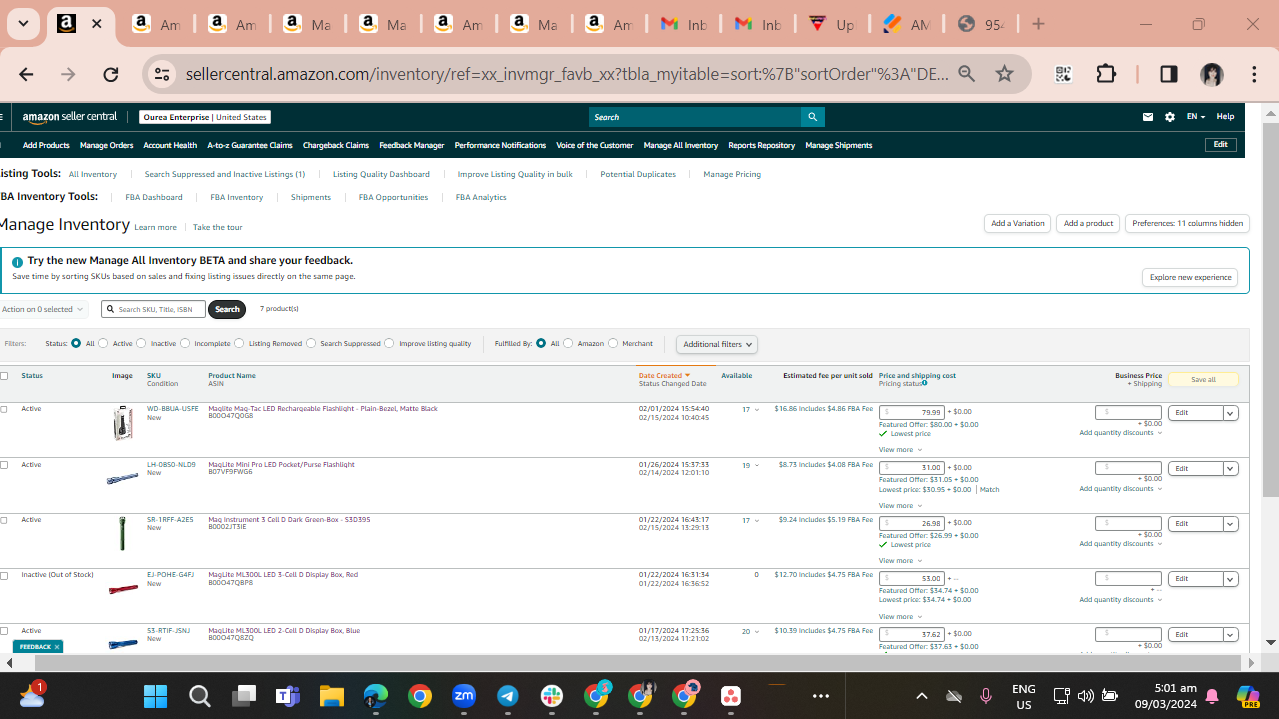This screenshot has width=1279, height=719.
Task: Open the browser side panel icon
Action: pyautogui.click(x=1168, y=74)
